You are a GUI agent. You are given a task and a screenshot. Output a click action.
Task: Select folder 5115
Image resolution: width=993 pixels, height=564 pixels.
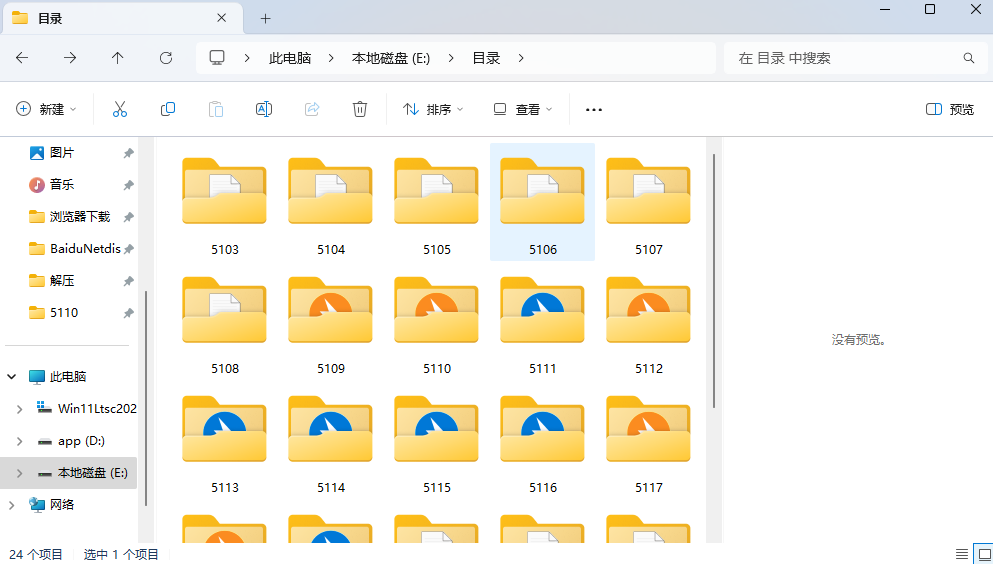(436, 441)
